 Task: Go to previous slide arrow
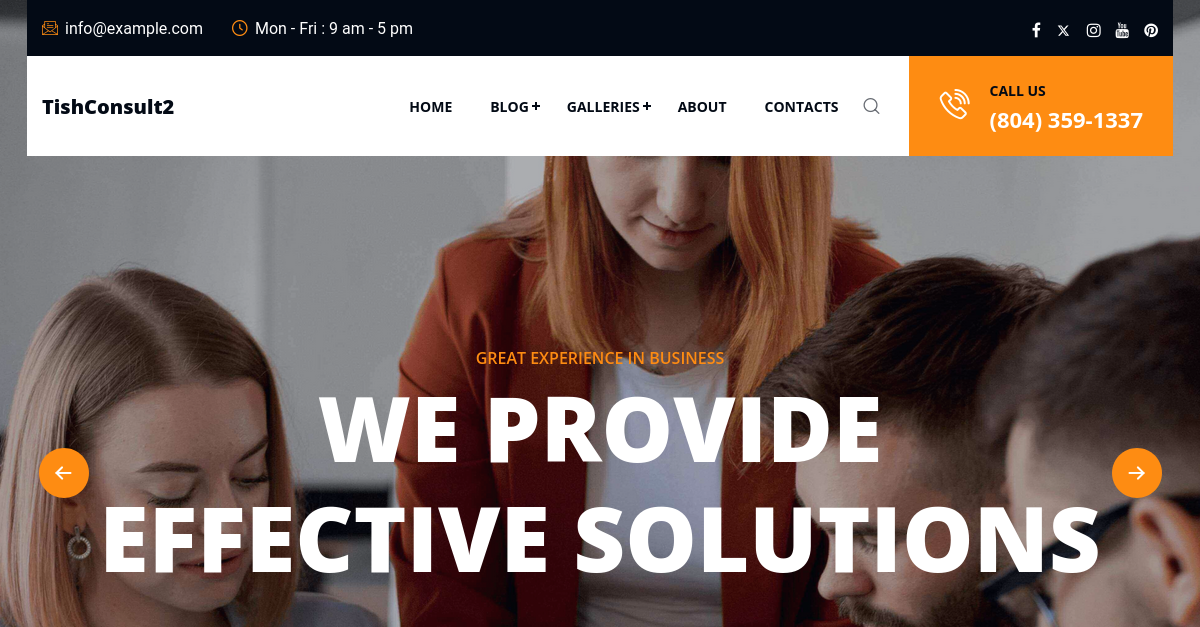coord(64,473)
